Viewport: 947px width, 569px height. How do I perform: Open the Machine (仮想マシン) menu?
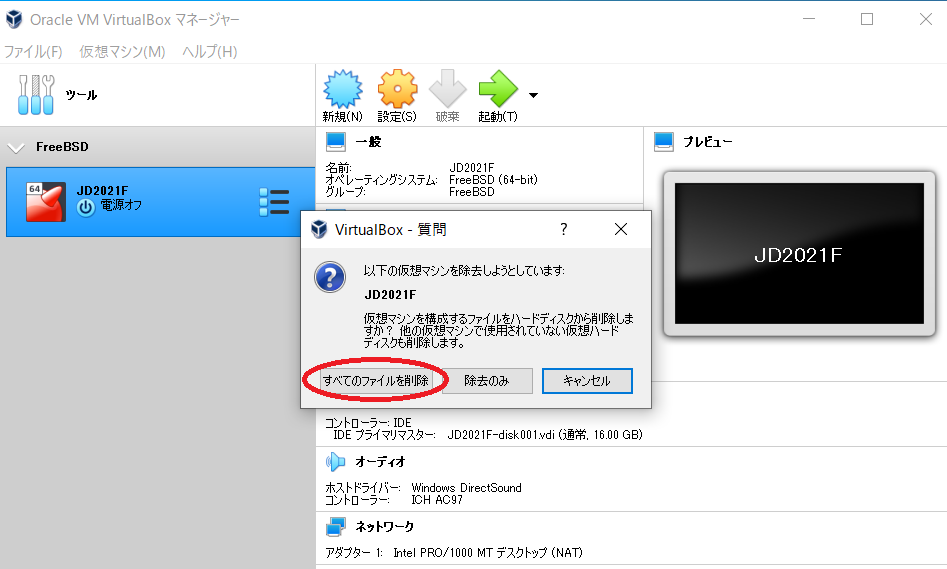(x=122, y=51)
